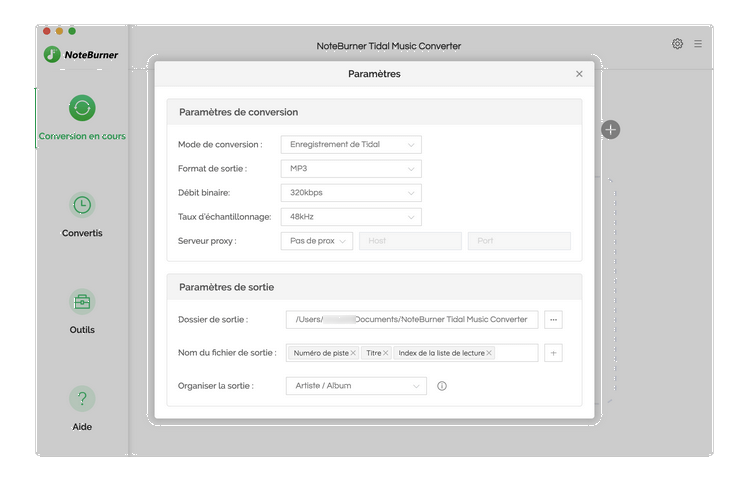Expand the Mode de conversion dropdown

click(x=351, y=144)
